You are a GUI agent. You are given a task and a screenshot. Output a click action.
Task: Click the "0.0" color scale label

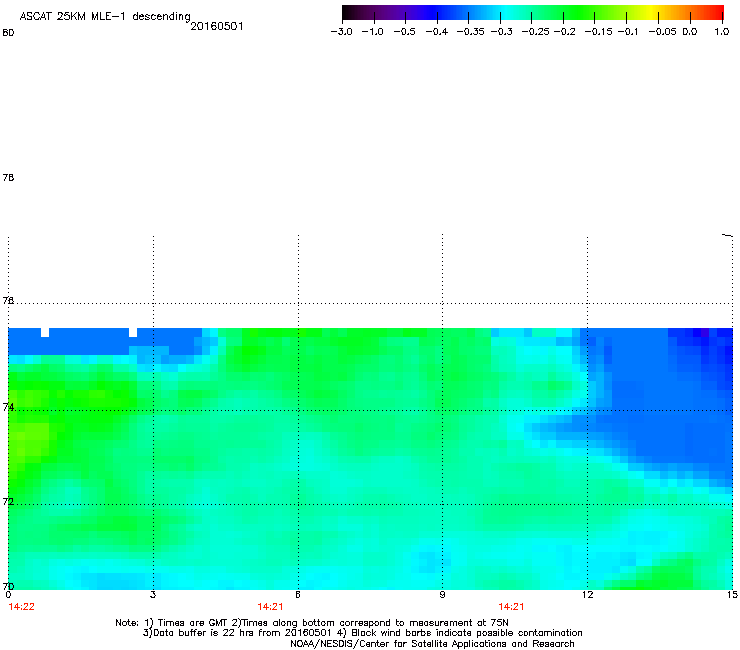[690, 32]
